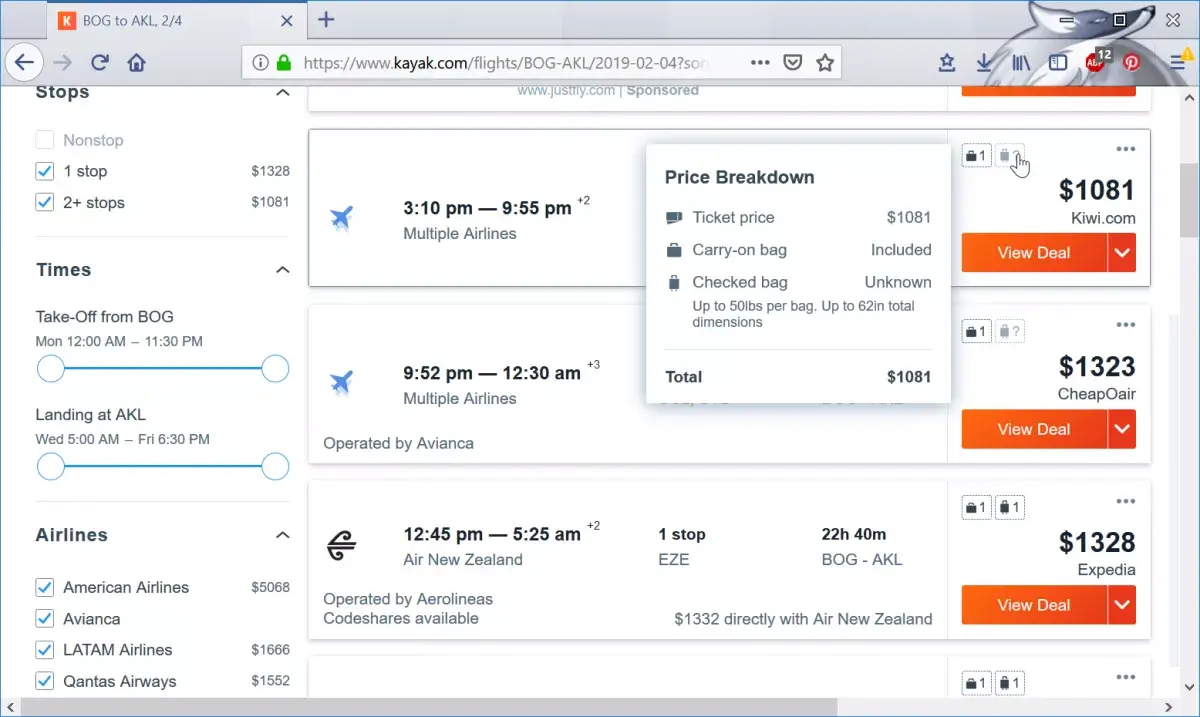This screenshot has width=1200, height=717.
Task: Open a new browser tab
Action: (x=326, y=20)
